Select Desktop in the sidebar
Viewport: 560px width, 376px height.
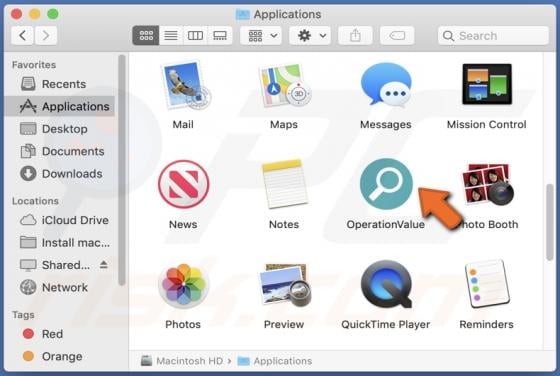coord(60,129)
